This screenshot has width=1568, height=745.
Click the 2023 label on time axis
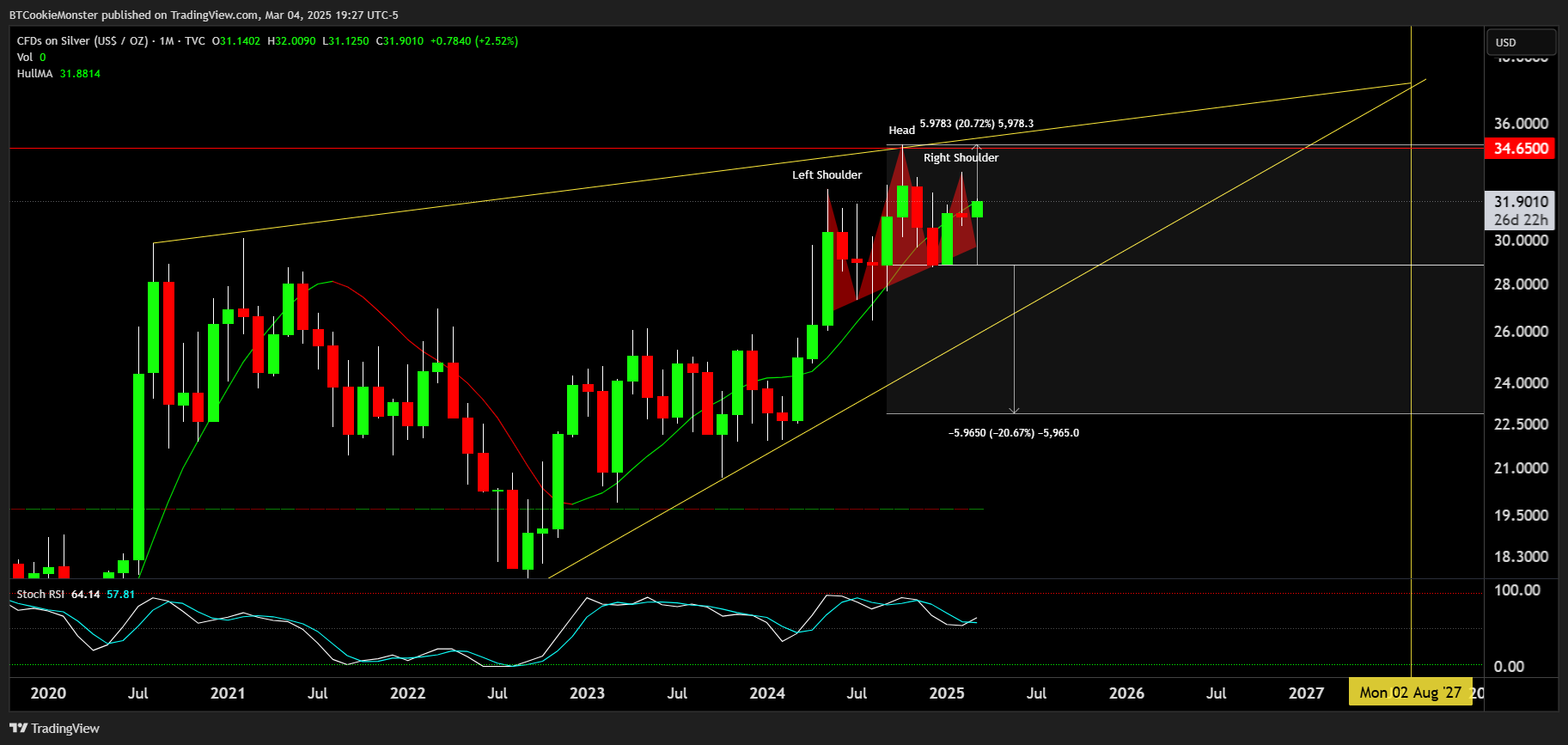(x=587, y=693)
